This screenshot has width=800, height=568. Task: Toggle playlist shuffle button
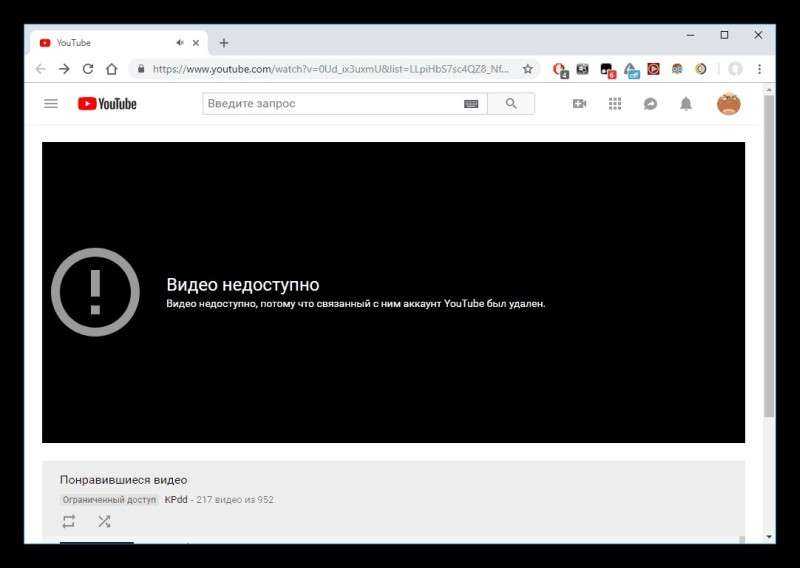[104, 521]
